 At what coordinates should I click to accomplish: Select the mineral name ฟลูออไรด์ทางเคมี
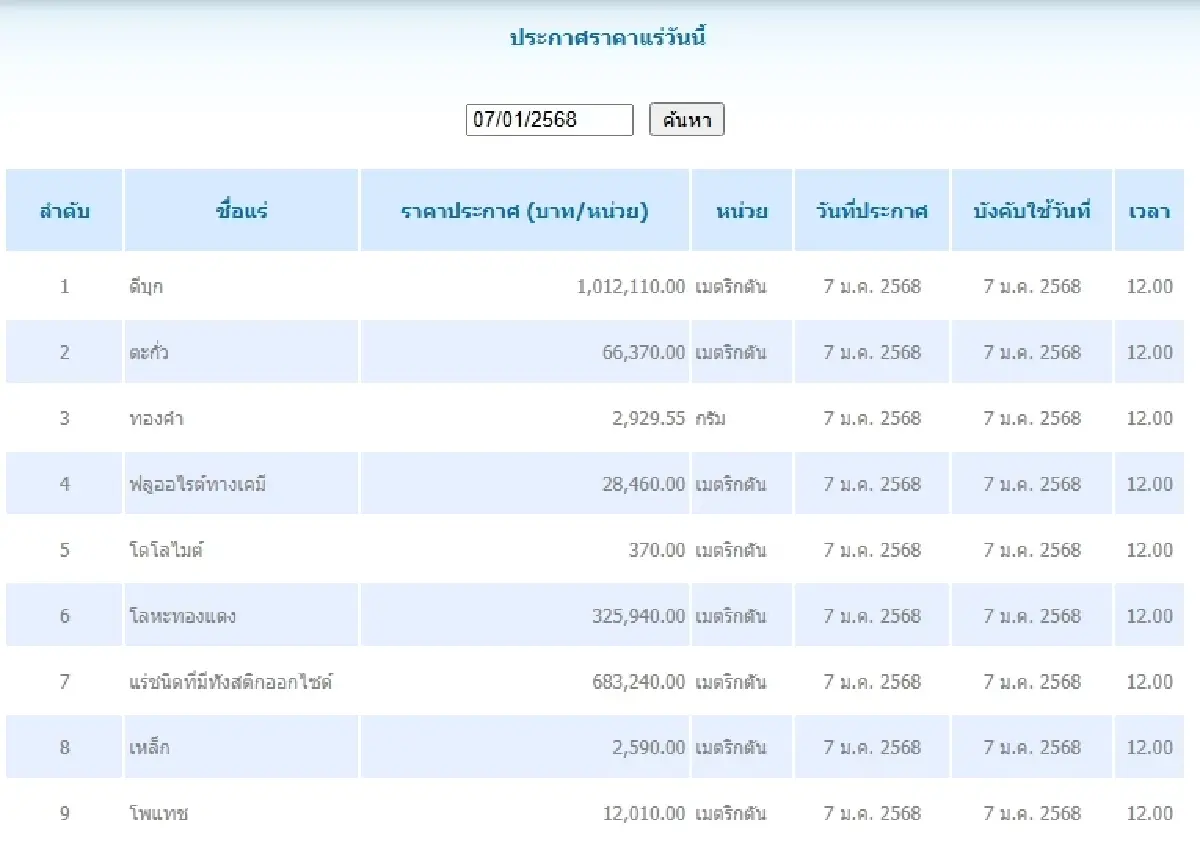pos(197,484)
